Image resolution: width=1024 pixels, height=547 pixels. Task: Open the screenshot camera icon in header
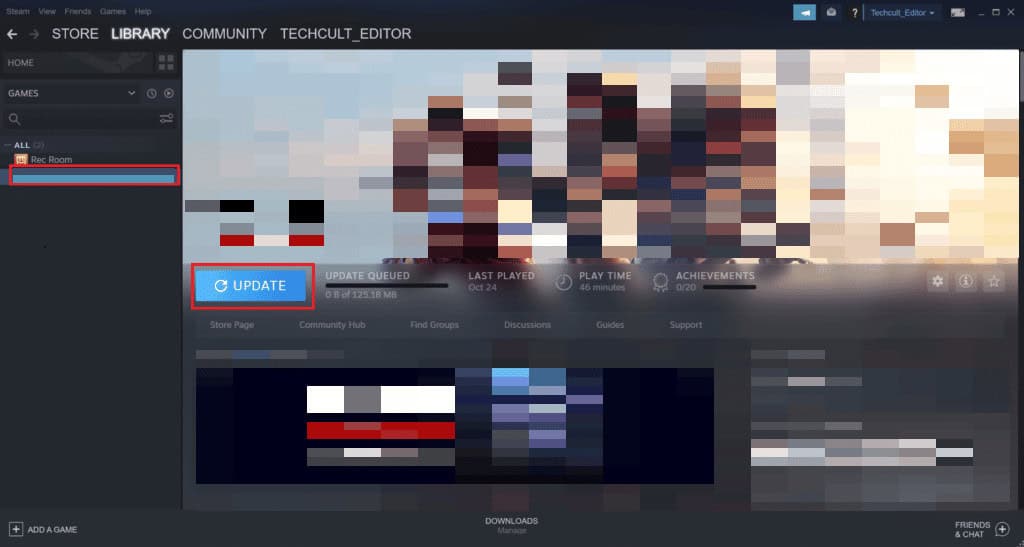(x=831, y=12)
